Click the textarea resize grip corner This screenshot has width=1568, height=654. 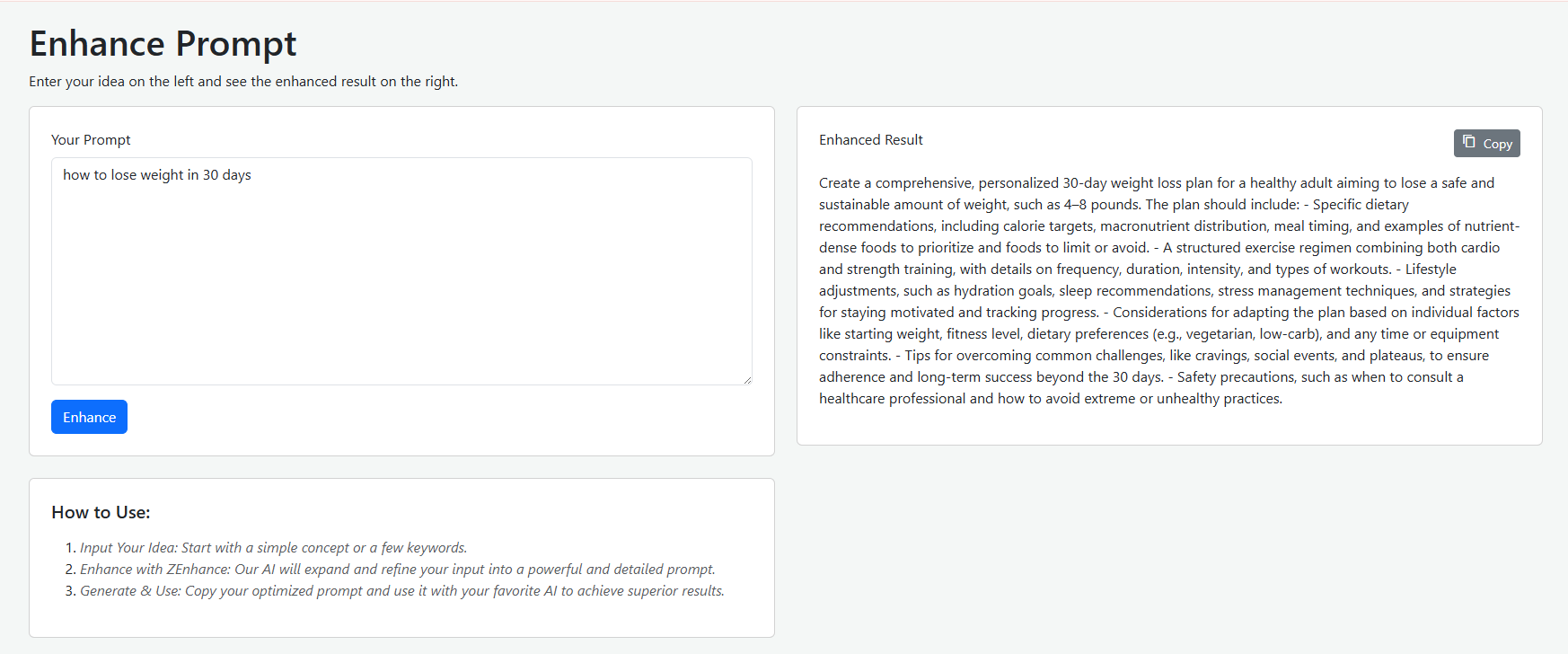pyautogui.click(x=746, y=379)
